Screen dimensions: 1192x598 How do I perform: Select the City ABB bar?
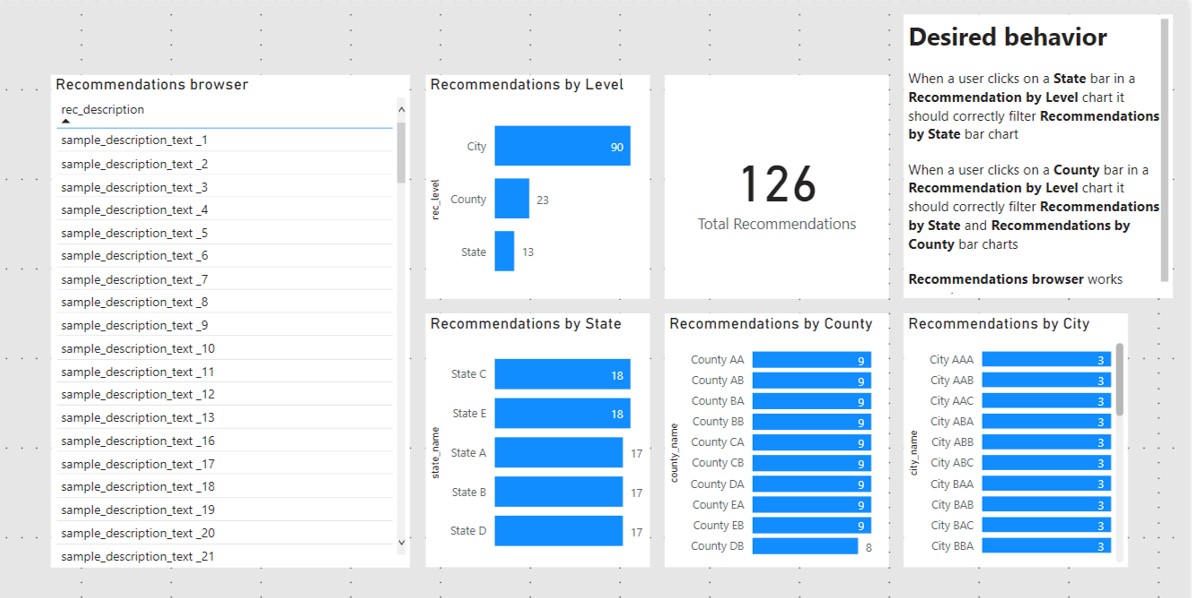pos(1046,441)
